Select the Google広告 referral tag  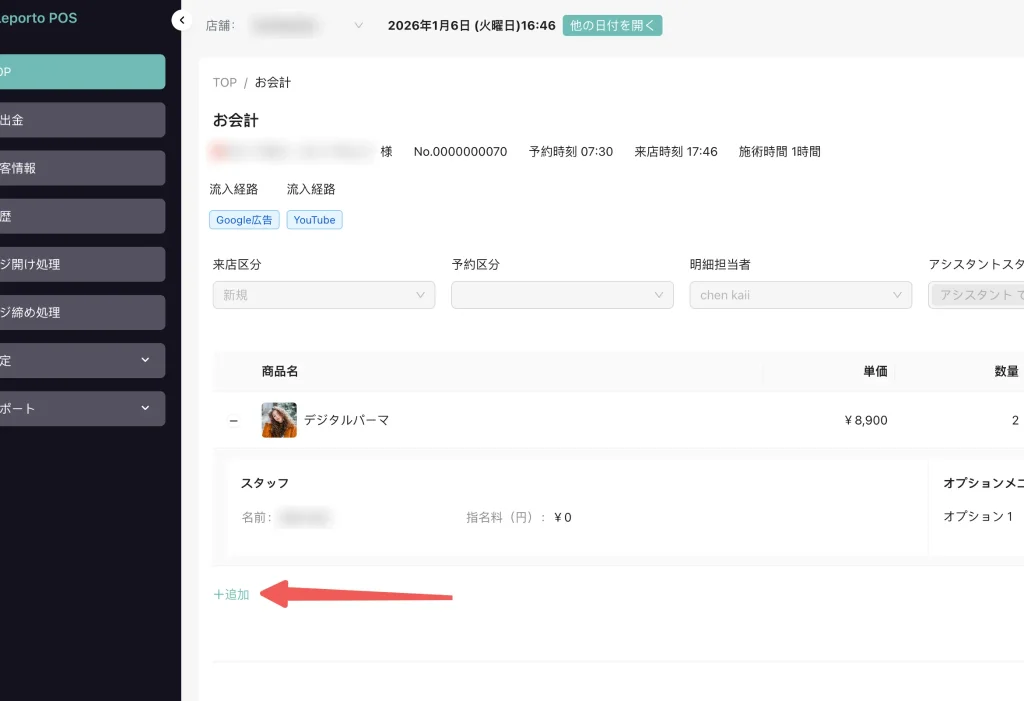tap(244, 220)
